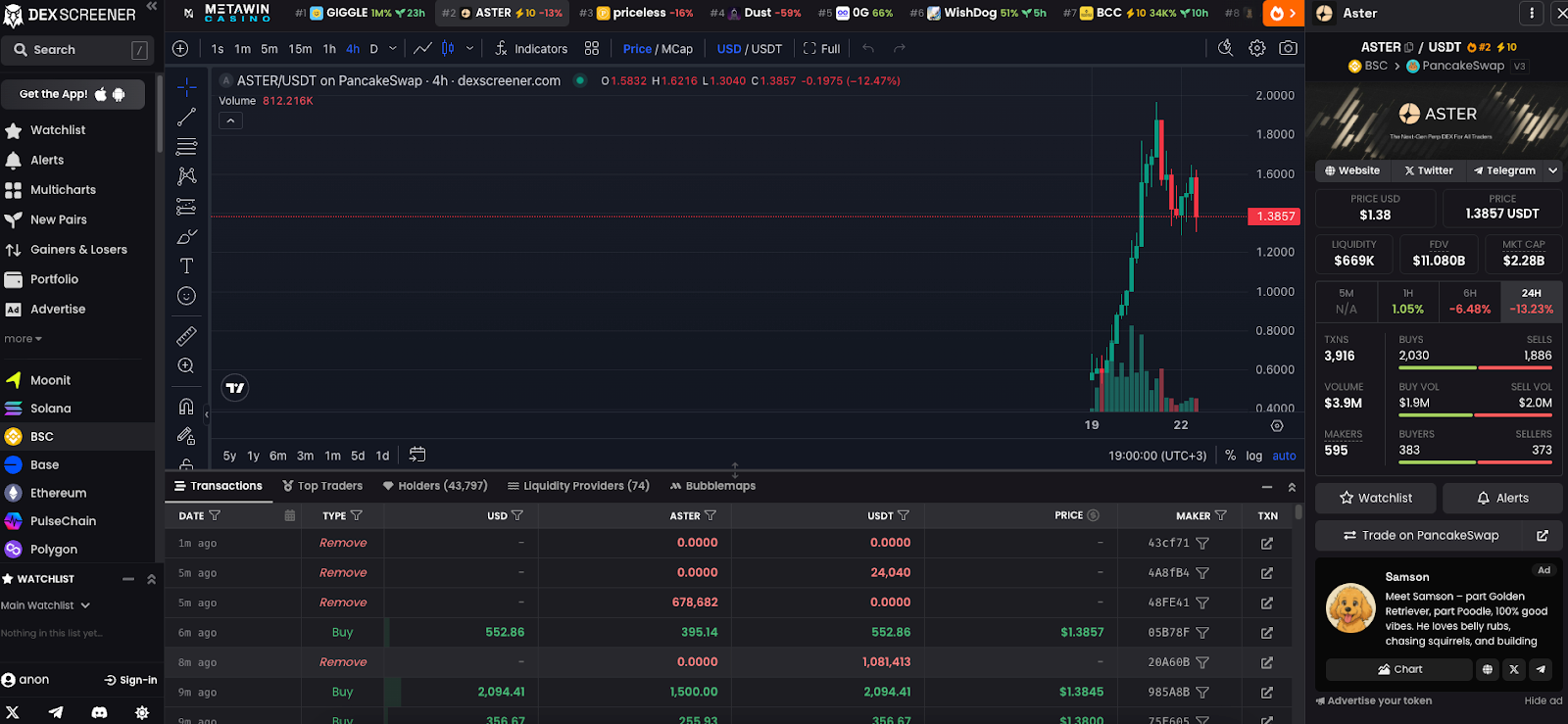Select BSC chain in sidebar
This screenshot has width=1568, height=724.
click(x=77, y=437)
